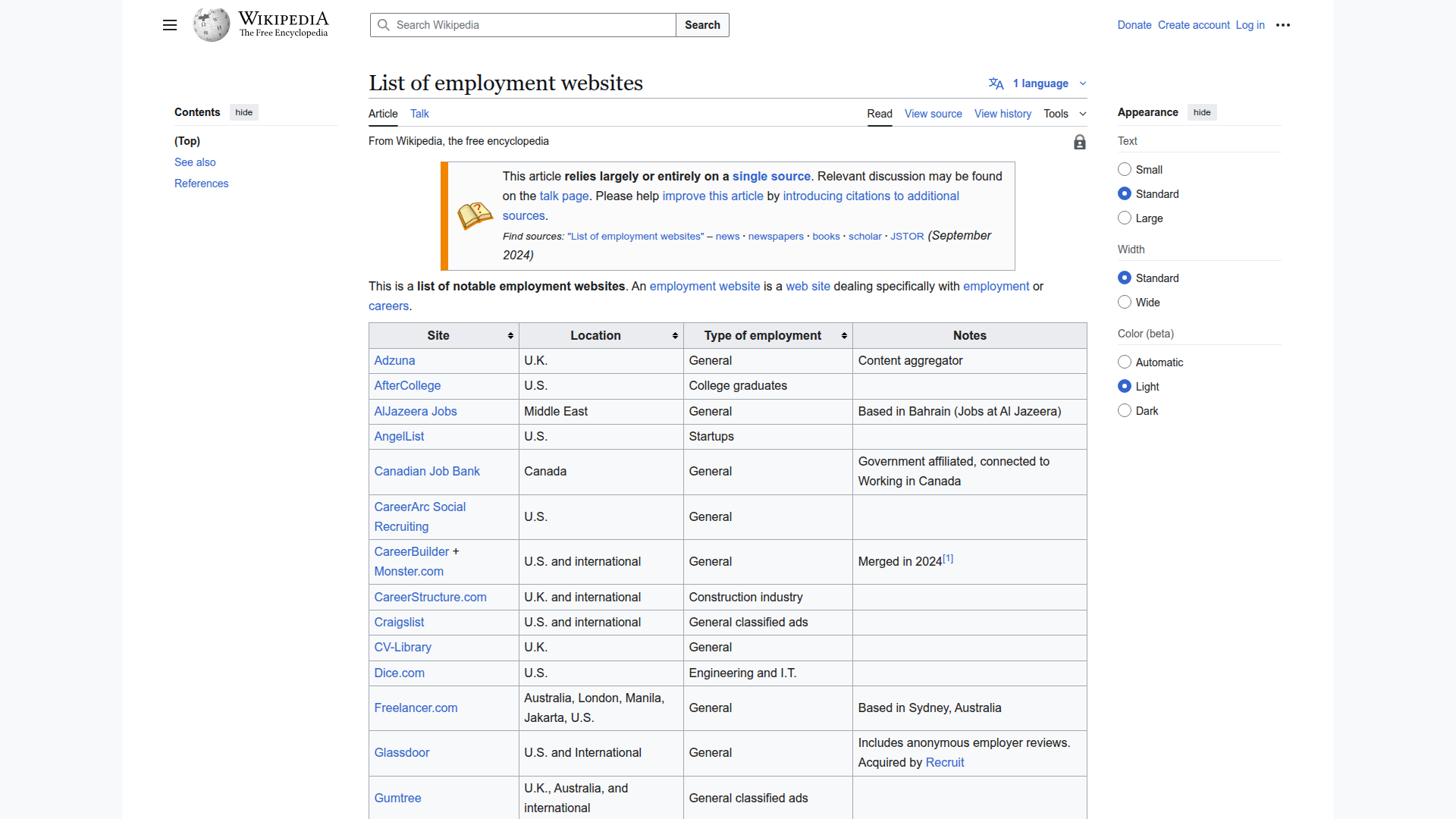Click the question book notice icon

[475, 216]
